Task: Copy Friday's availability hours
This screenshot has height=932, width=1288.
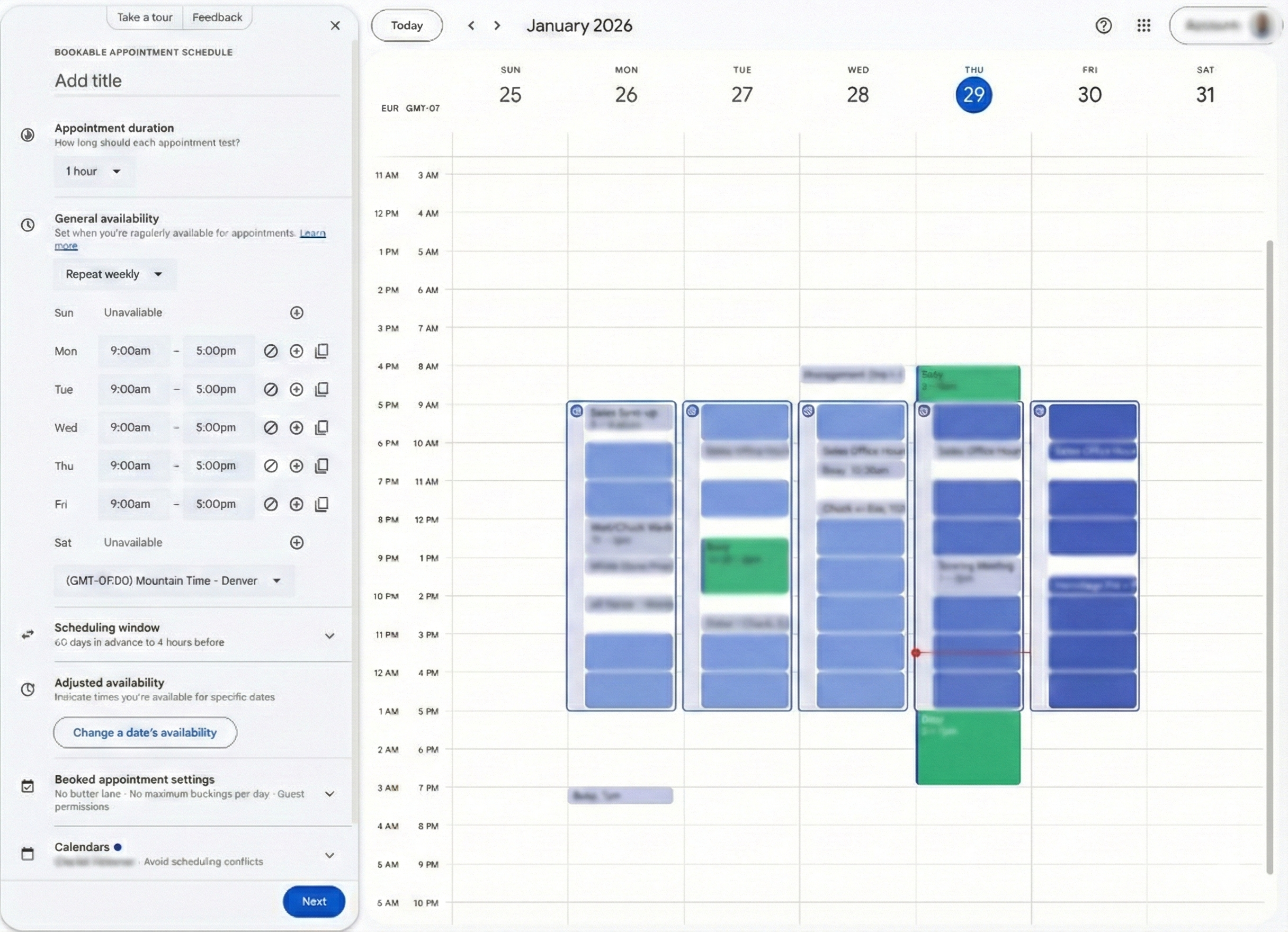Action: 322,504
